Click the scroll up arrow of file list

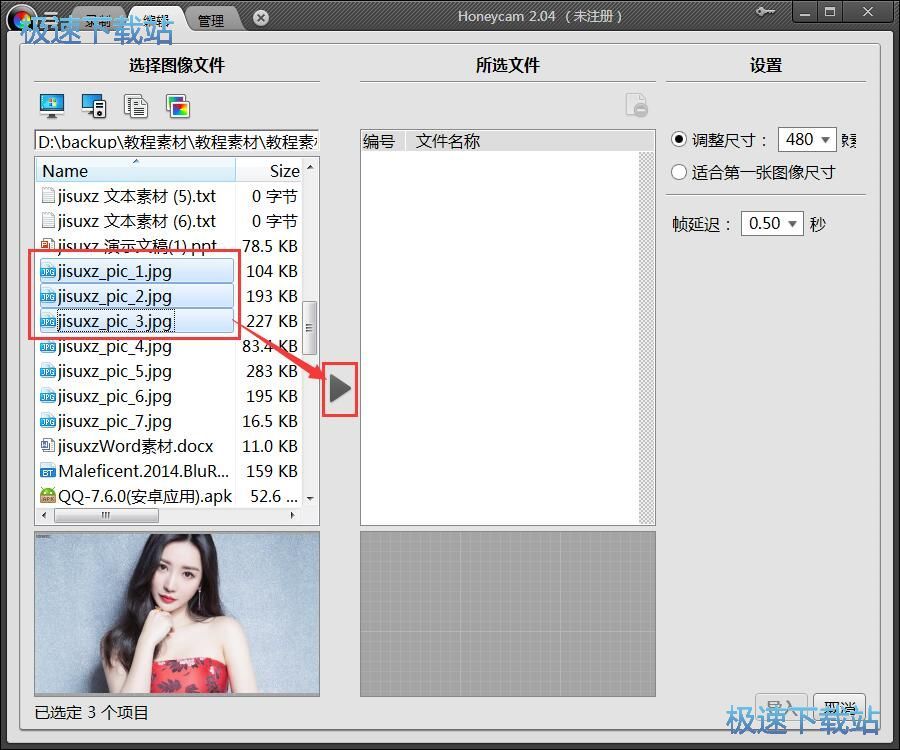[x=310, y=168]
